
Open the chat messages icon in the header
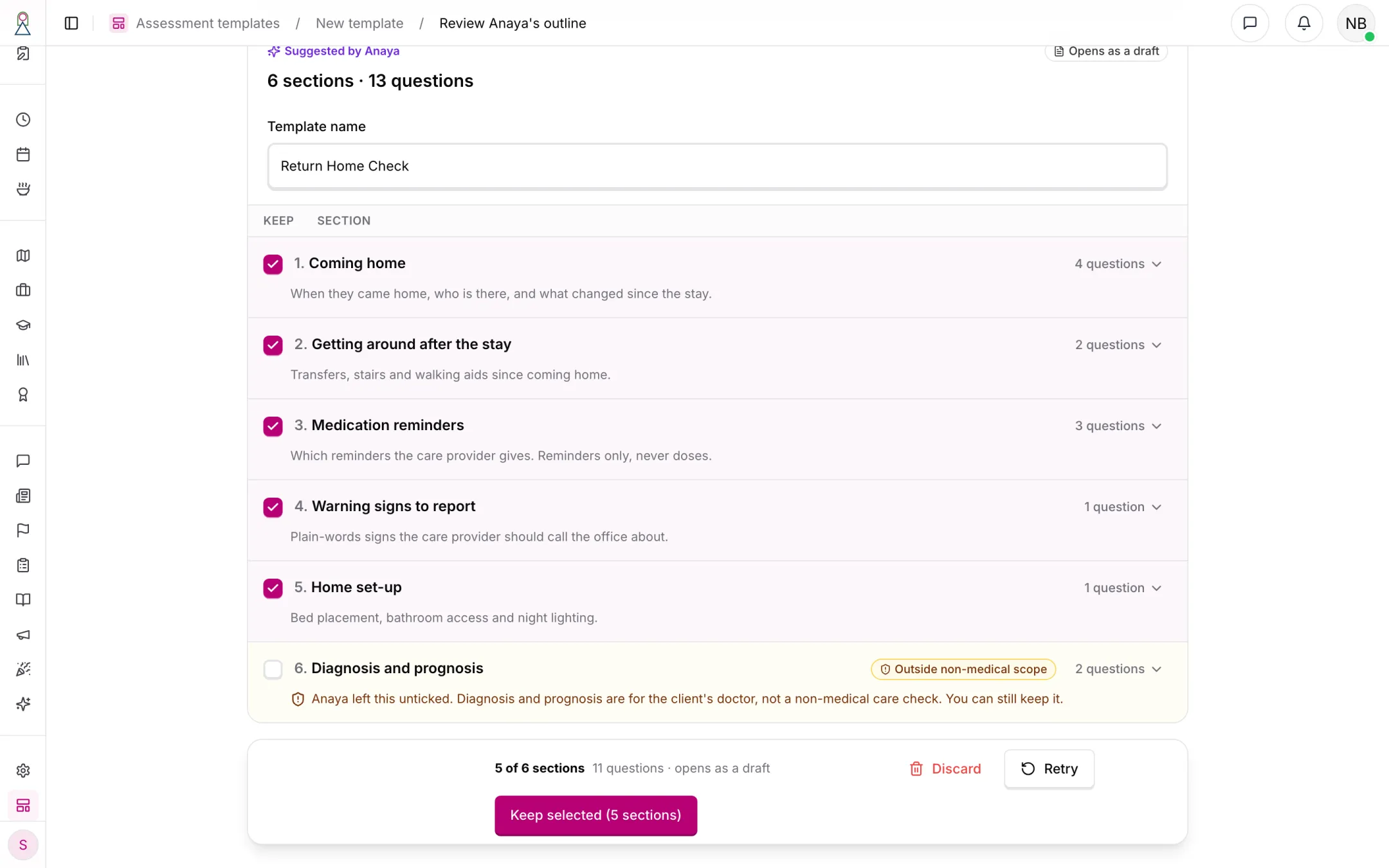[x=1249, y=23]
